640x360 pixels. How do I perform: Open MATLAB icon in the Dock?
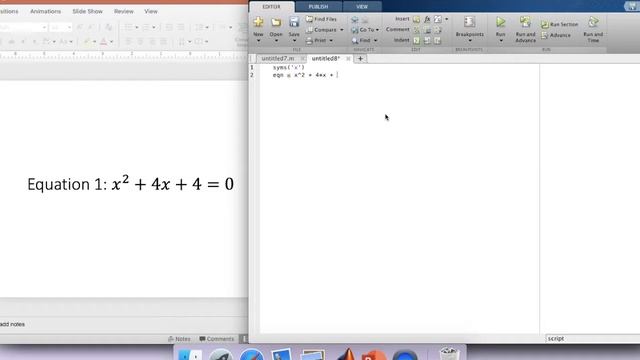click(346, 354)
